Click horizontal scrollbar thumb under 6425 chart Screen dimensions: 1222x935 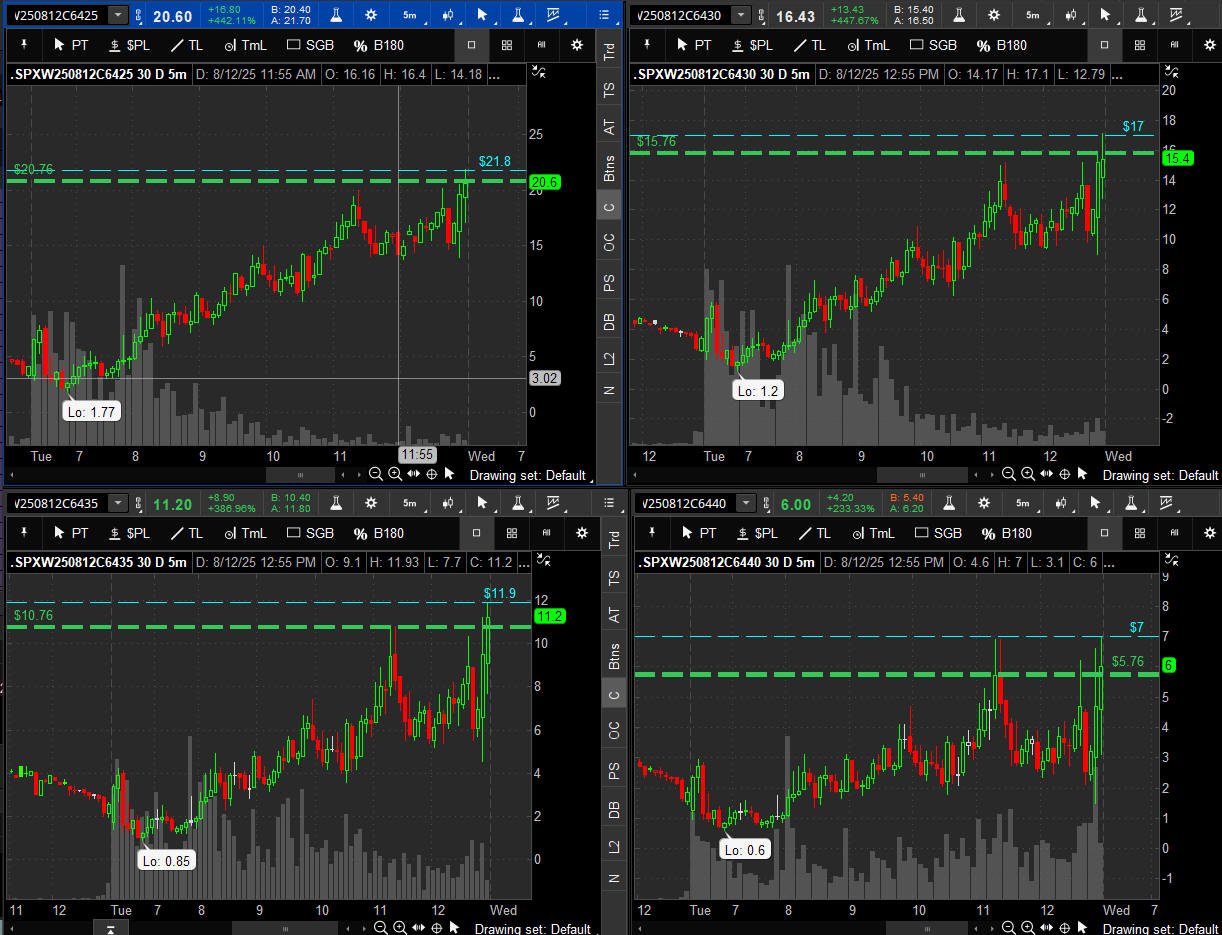click(x=300, y=474)
